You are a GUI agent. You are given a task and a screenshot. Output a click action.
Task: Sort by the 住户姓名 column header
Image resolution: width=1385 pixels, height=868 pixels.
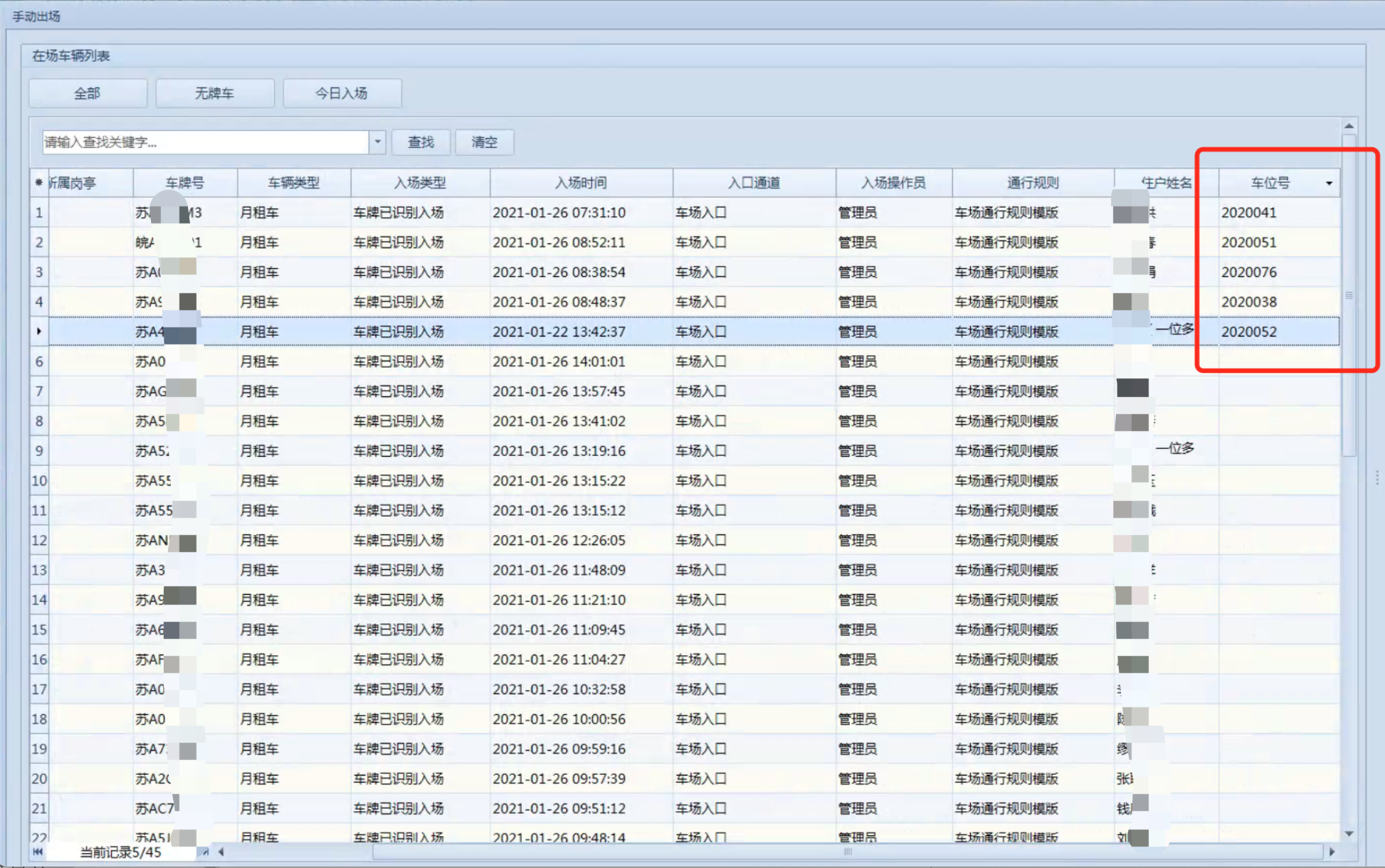(x=1167, y=183)
